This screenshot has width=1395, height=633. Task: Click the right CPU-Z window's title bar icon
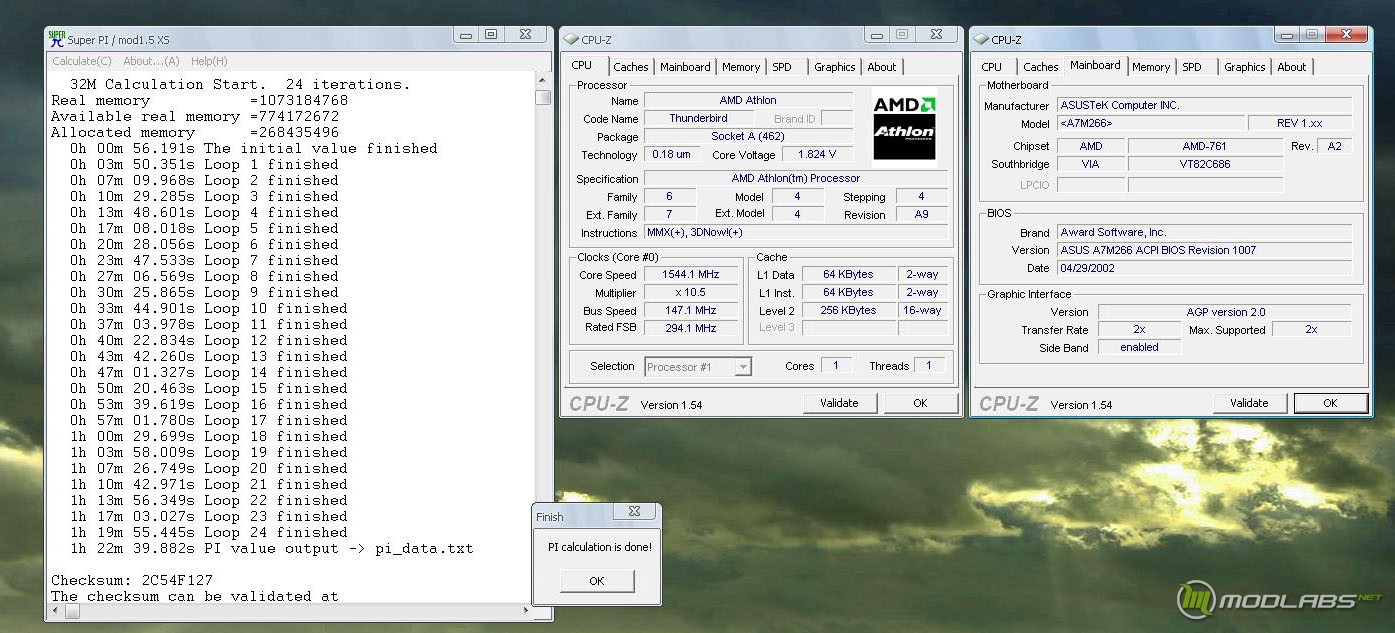981,39
